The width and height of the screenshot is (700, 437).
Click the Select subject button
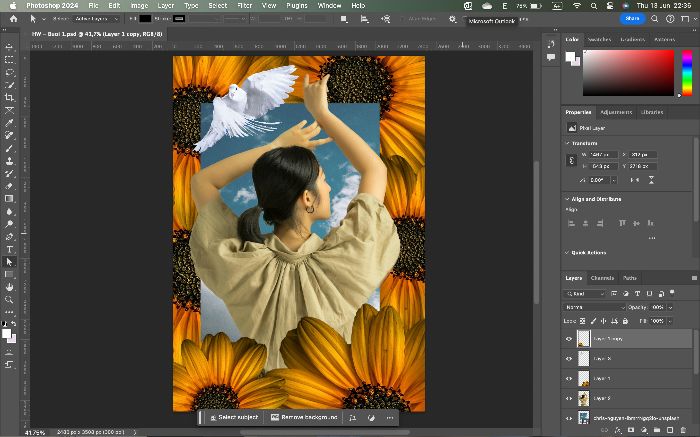click(234, 418)
